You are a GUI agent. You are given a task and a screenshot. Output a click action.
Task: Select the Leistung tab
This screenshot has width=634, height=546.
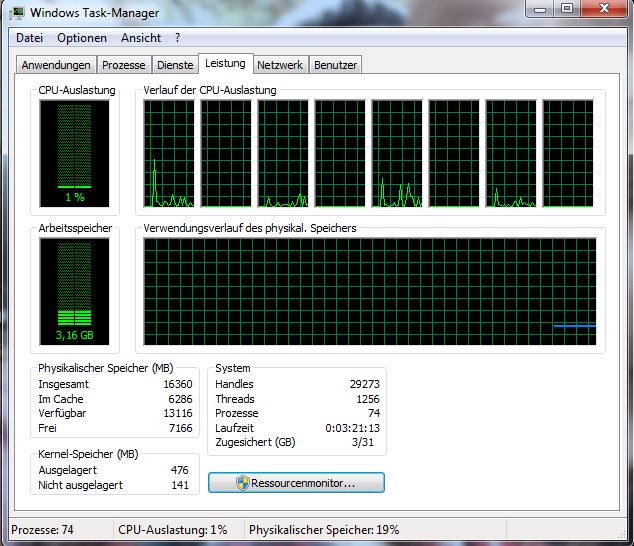pos(225,64)
